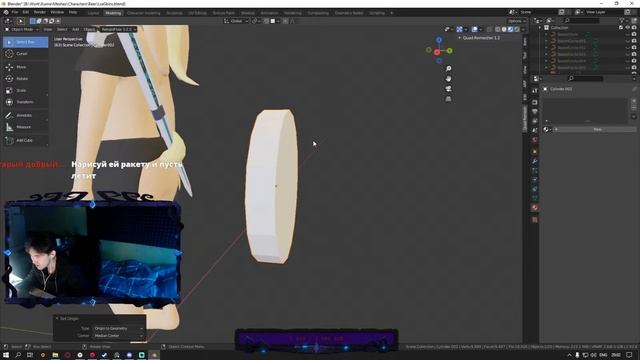Open the Tool properties tab (screwdriver icon)

coord(535,91)
